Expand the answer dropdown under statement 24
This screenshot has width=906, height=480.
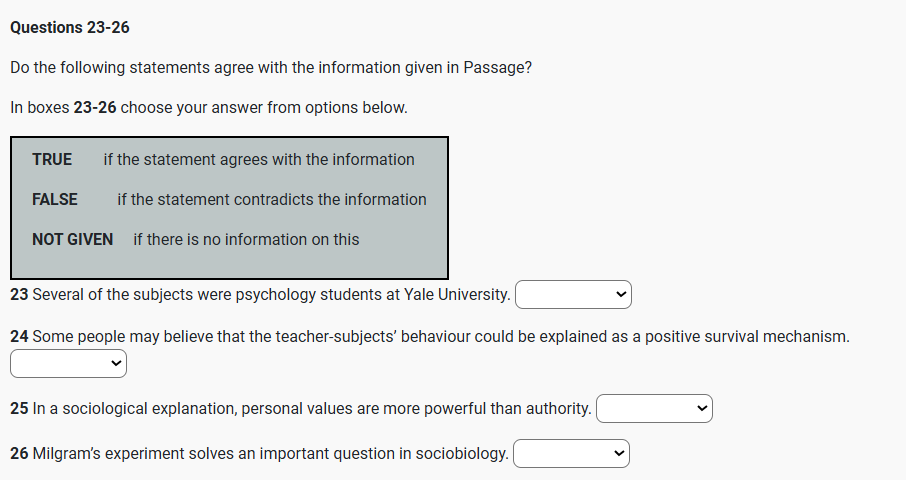tap(69, 365)
